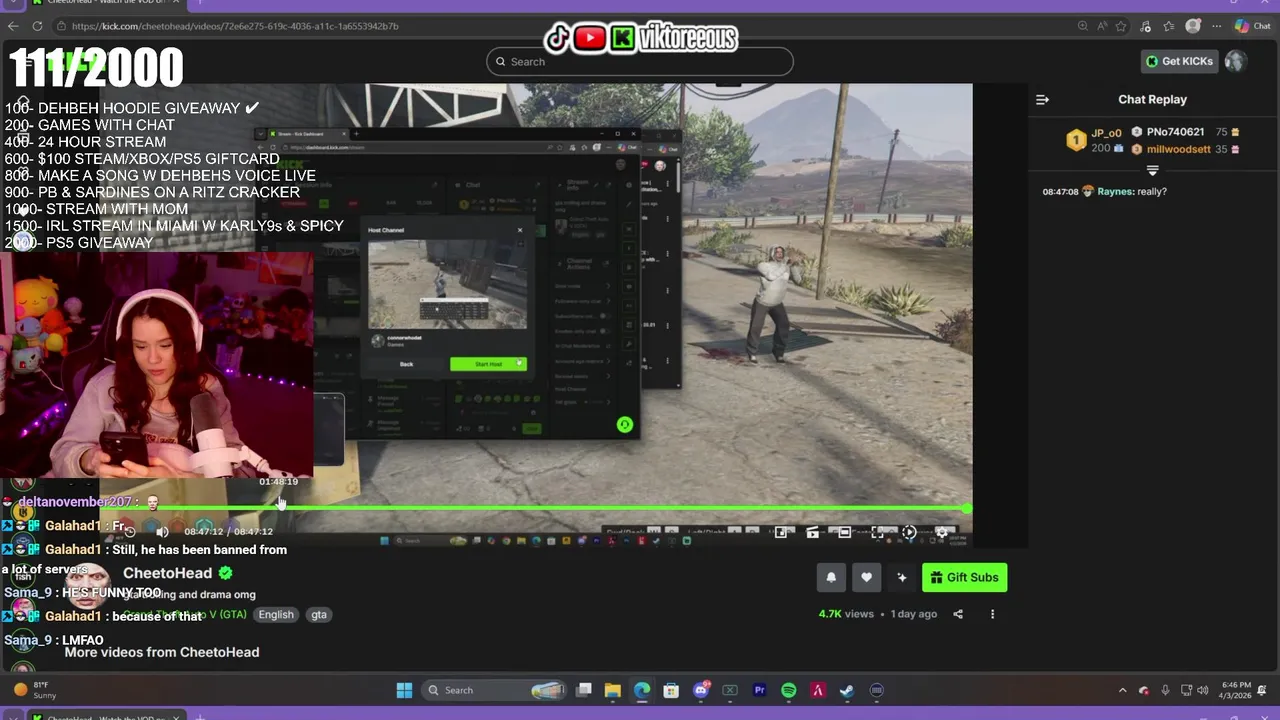Show hidden system tray icons
The width and height of the screenshot is (1280, 720).
[1122, 690]
